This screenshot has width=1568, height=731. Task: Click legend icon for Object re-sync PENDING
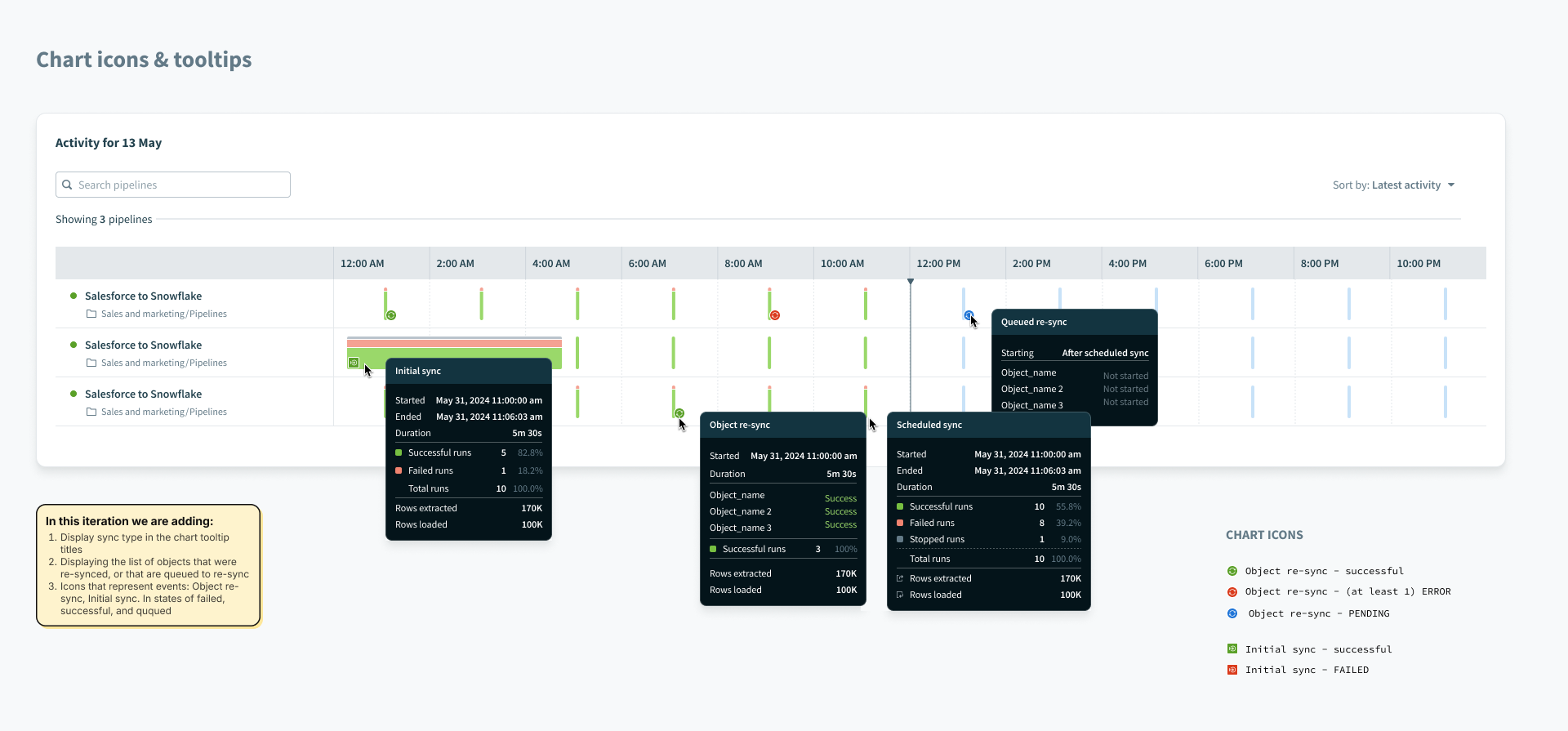pyautogui.click(x=1232, y=613)
